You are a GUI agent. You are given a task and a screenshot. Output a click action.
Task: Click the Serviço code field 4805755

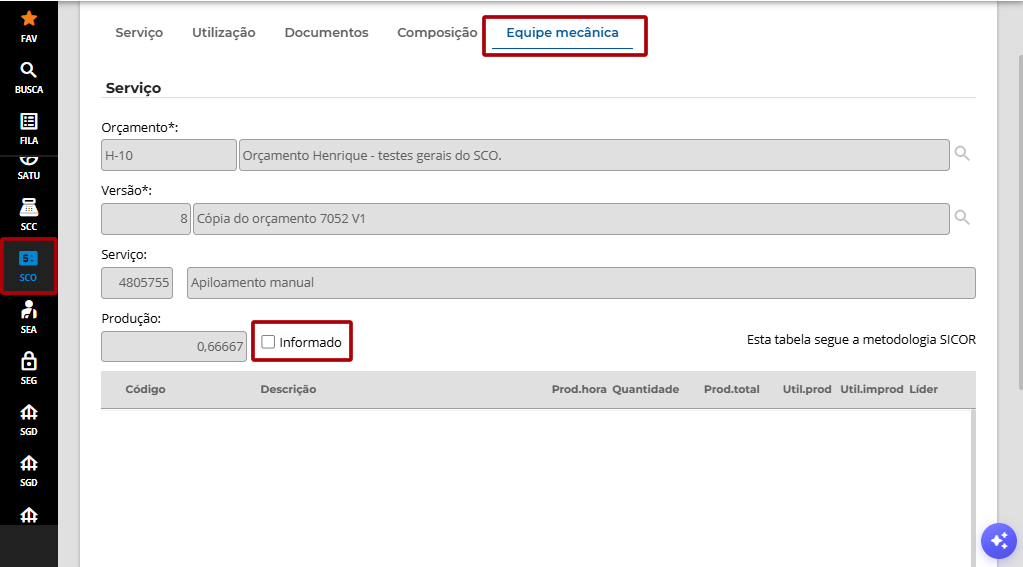pos(137,283)
